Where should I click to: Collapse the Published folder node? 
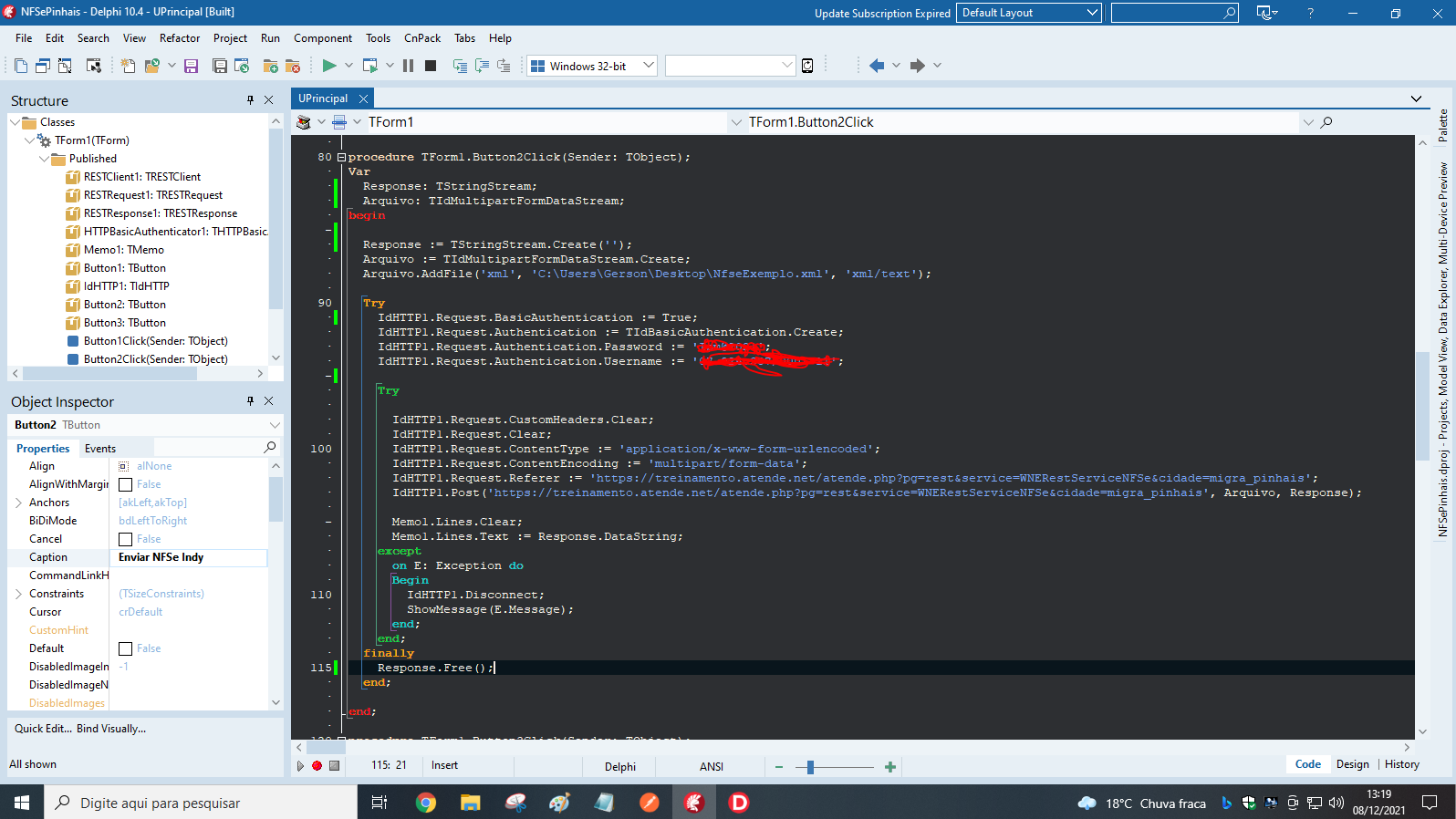(x=44, y=159)
